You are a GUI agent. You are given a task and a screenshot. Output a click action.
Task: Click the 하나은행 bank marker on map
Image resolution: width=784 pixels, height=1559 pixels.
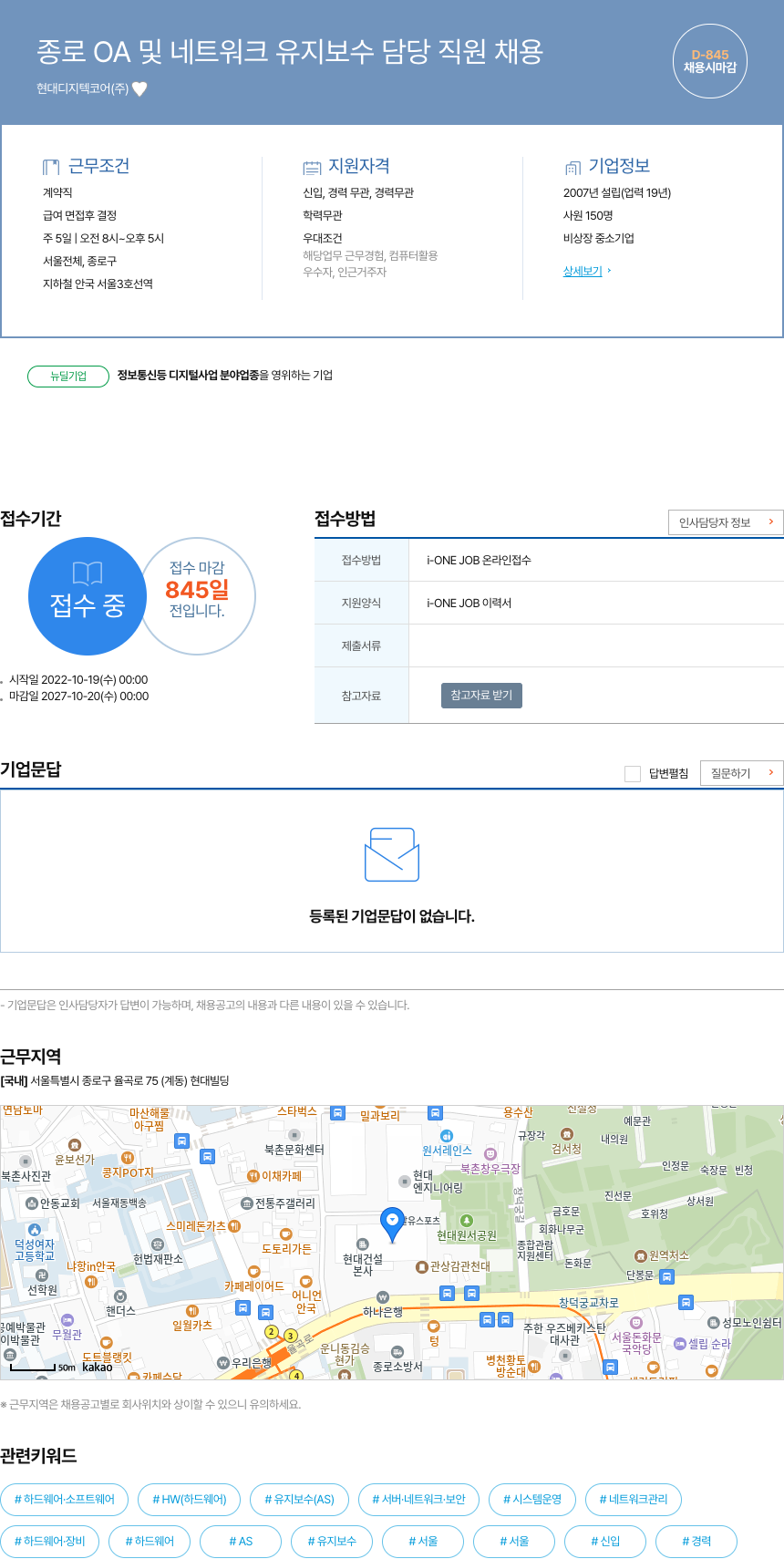383,1297
